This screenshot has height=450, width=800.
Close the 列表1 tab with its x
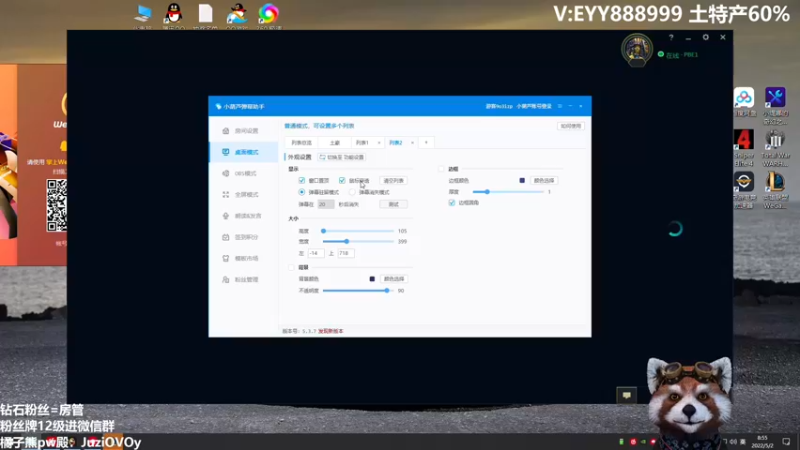[x=379, y=143]
